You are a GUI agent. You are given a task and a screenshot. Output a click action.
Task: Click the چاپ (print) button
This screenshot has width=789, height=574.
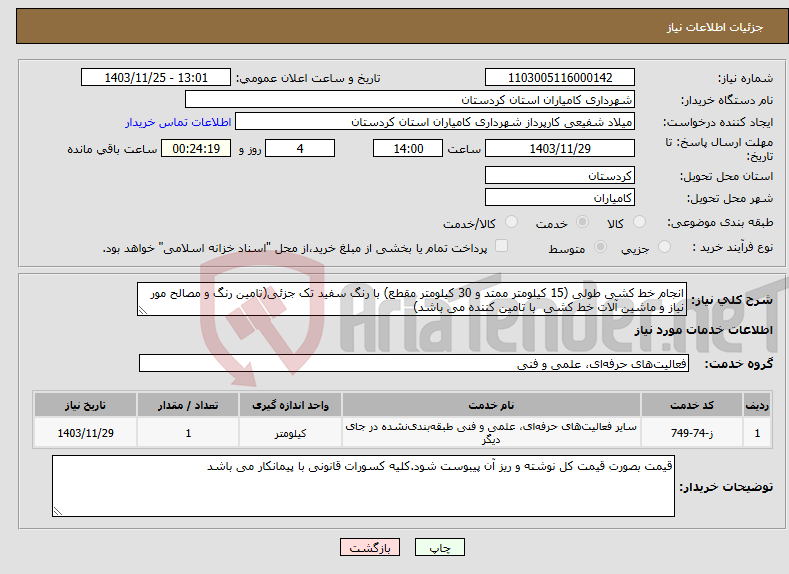click(439, 547)
